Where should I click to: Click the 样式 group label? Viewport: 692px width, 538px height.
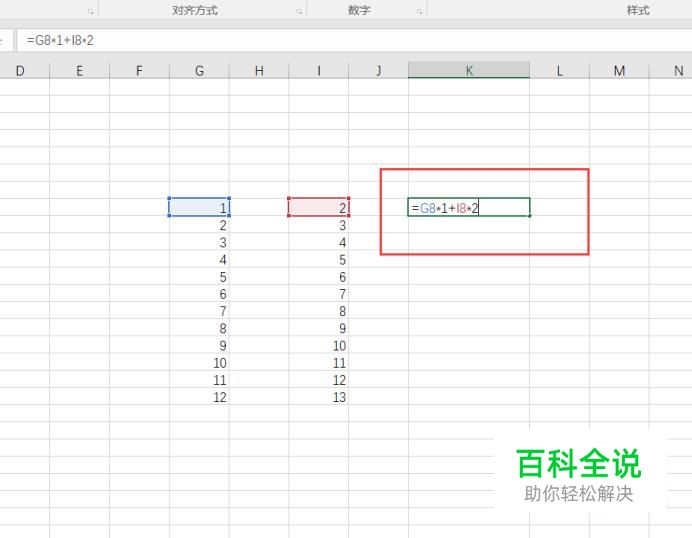pos(638,10)
